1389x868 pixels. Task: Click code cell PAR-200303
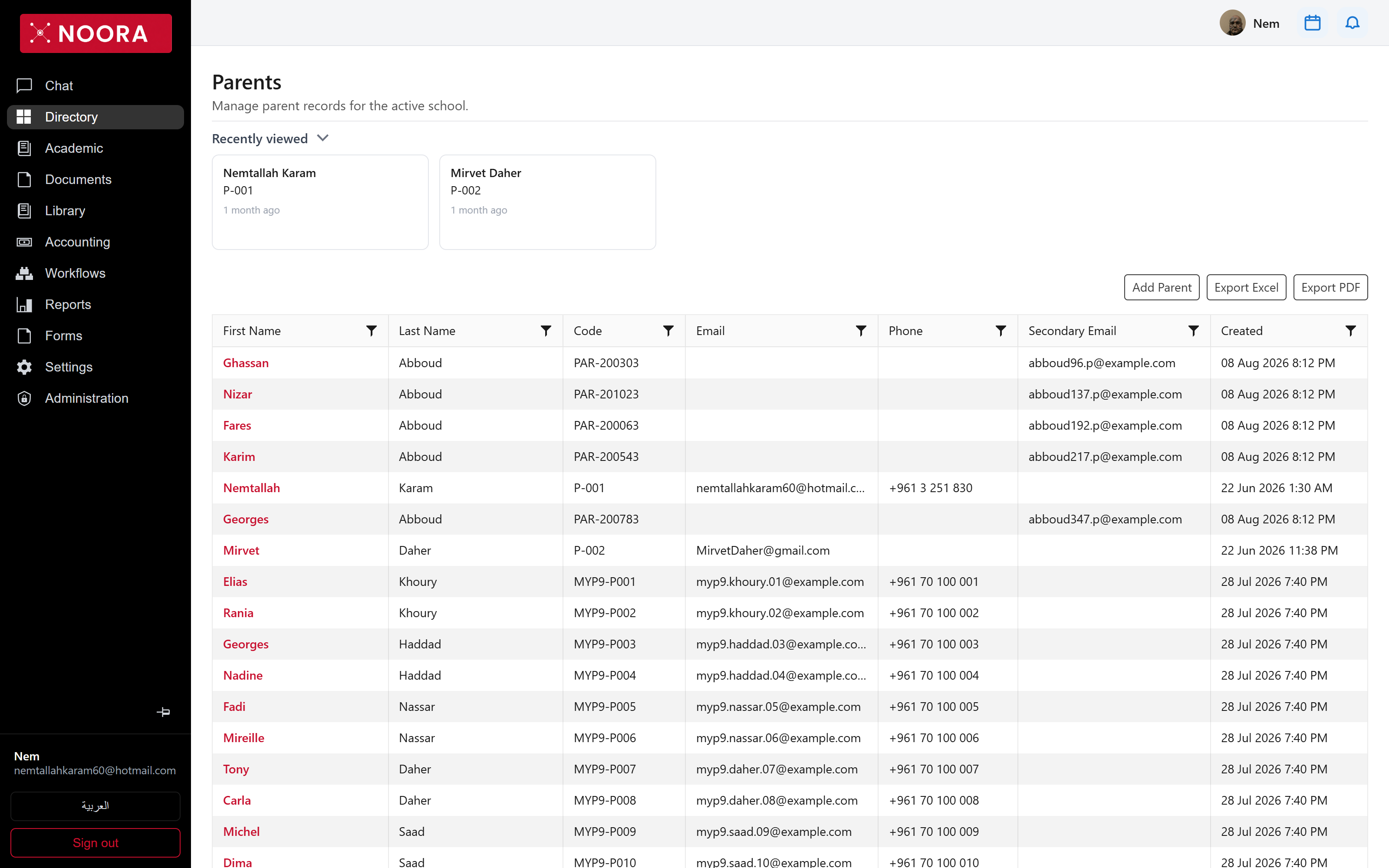coord(606,363)
